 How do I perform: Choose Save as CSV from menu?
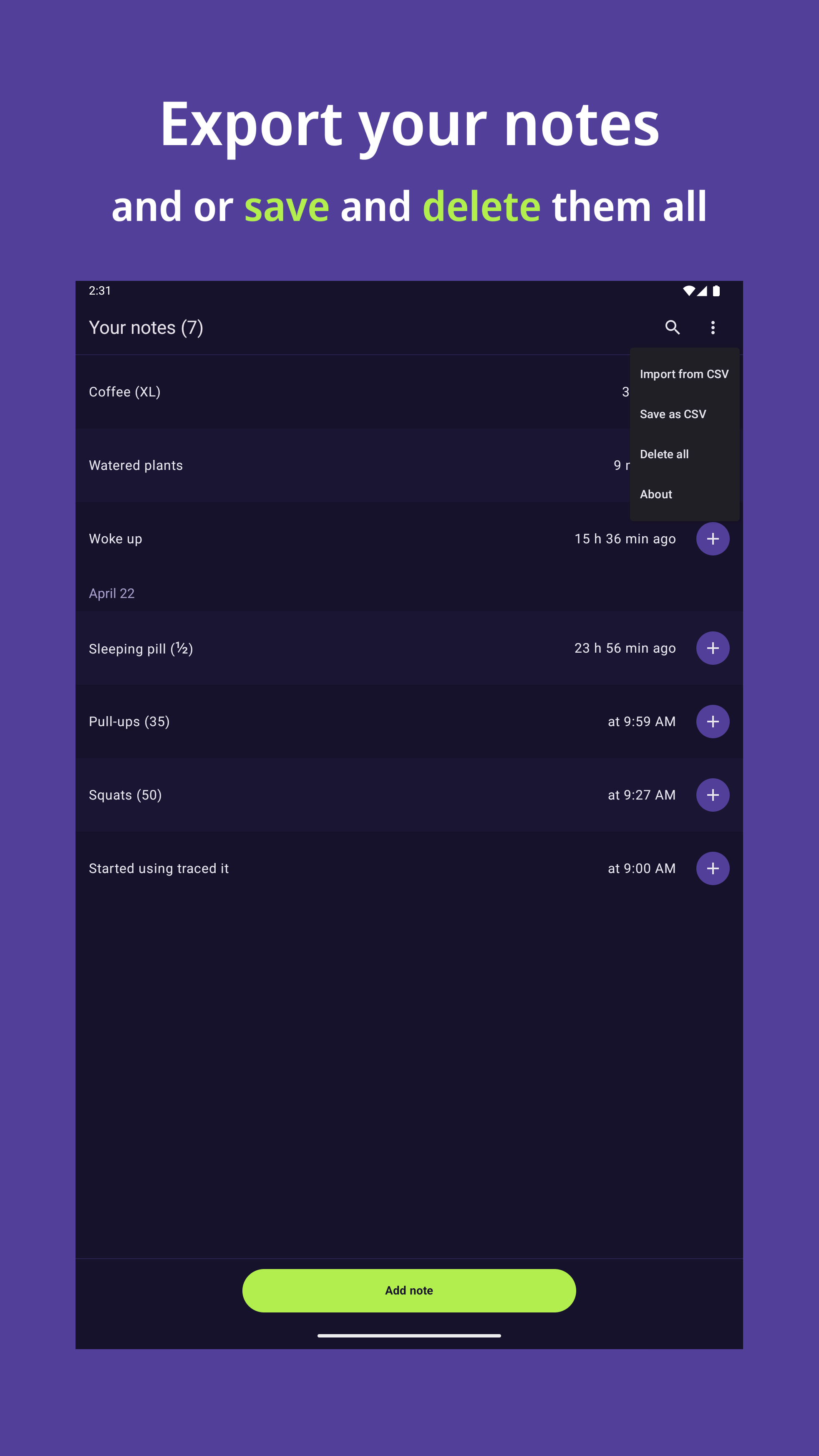673,414
